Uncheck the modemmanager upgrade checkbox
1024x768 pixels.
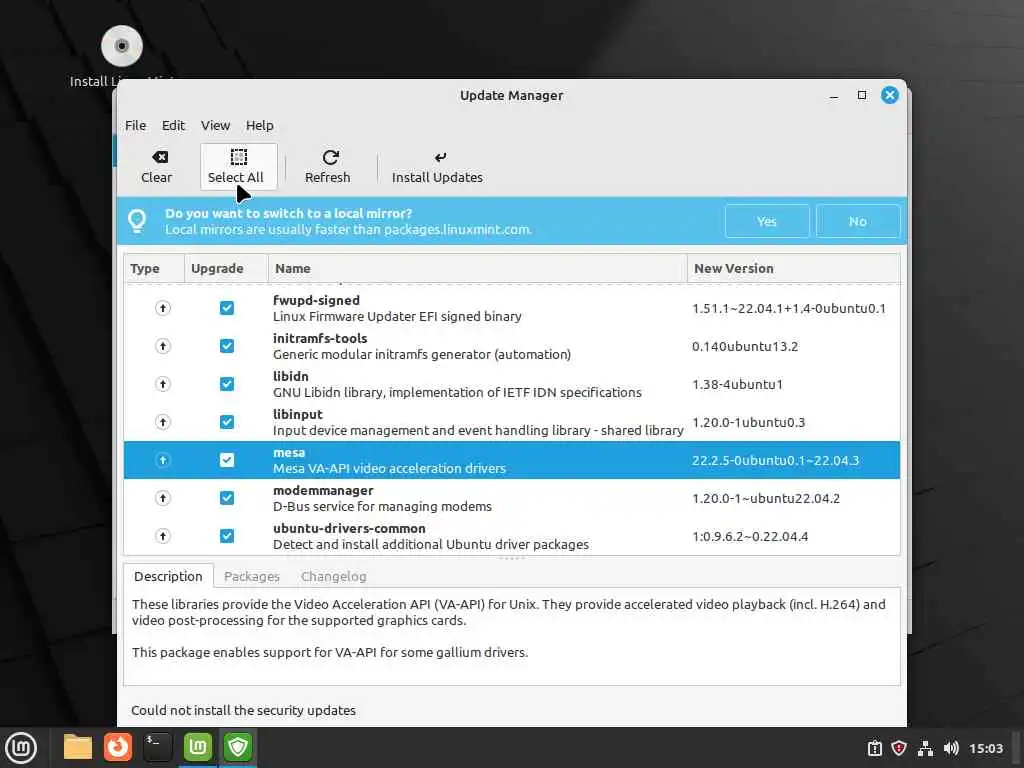click(227, 498)
